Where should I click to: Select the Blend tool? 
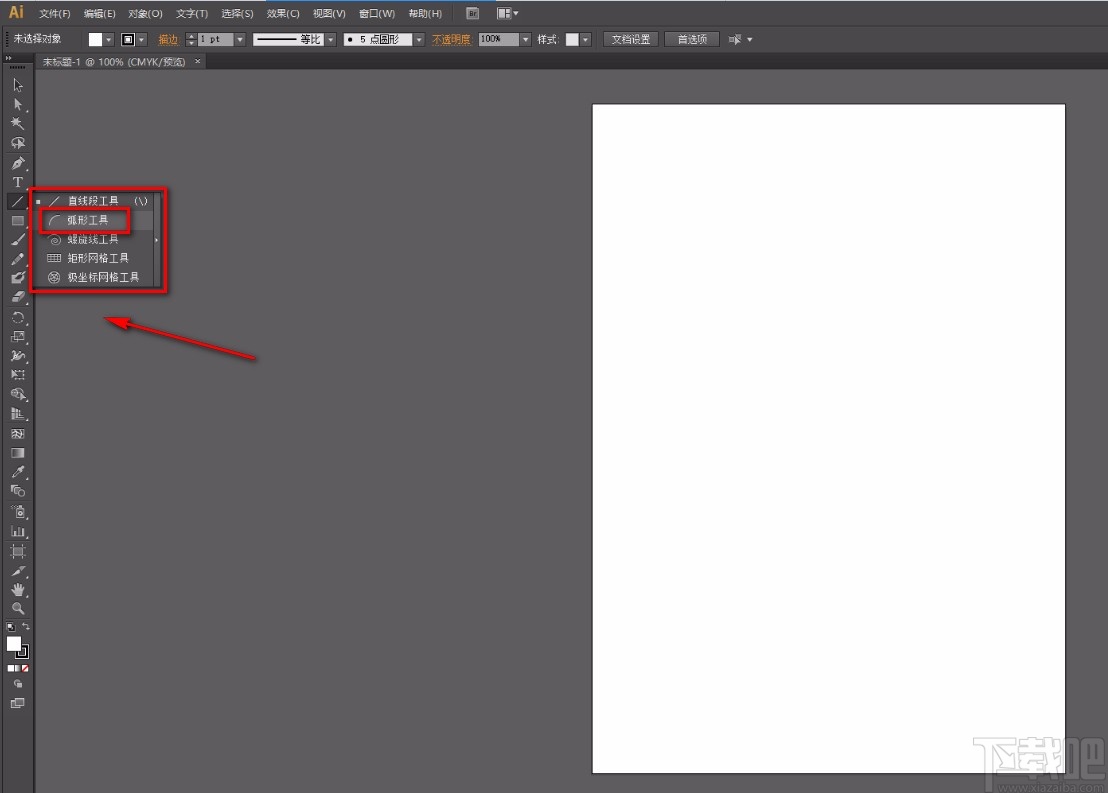click(x=18, y=491)
